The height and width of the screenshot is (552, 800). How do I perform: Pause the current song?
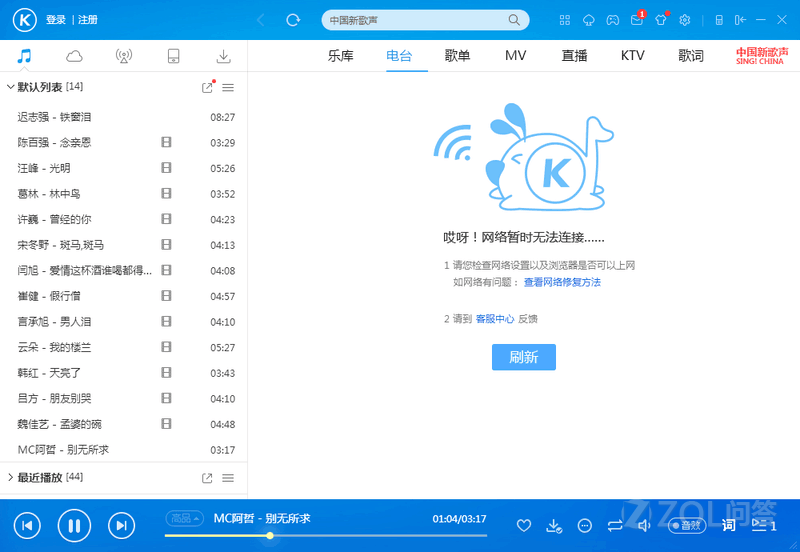coord(74,525)
